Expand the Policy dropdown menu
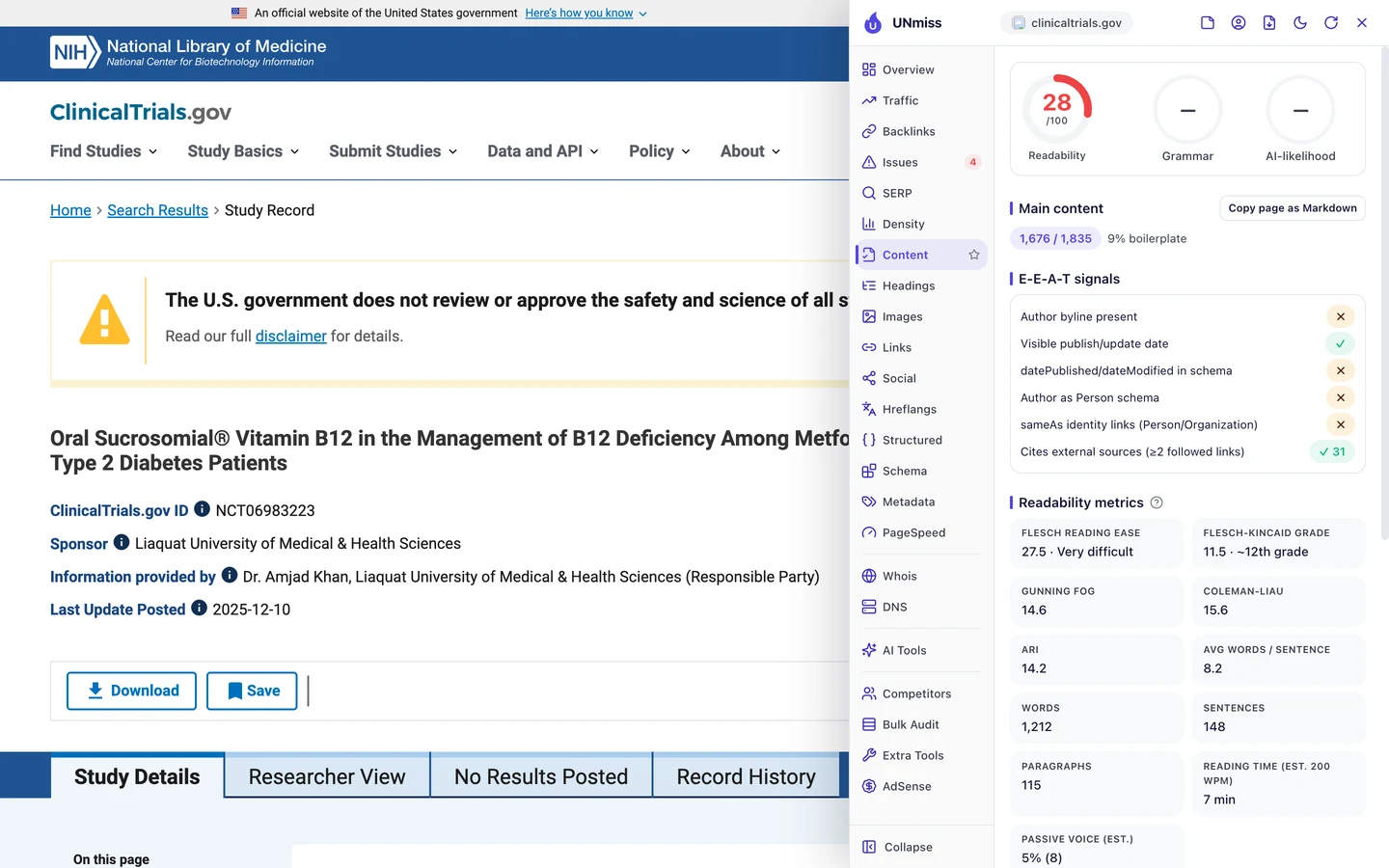 pos(660,151)
